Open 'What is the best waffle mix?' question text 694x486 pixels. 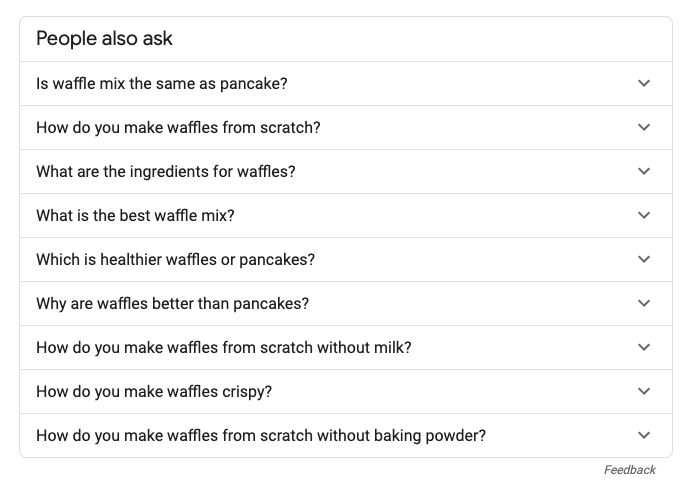click(135, 216)
